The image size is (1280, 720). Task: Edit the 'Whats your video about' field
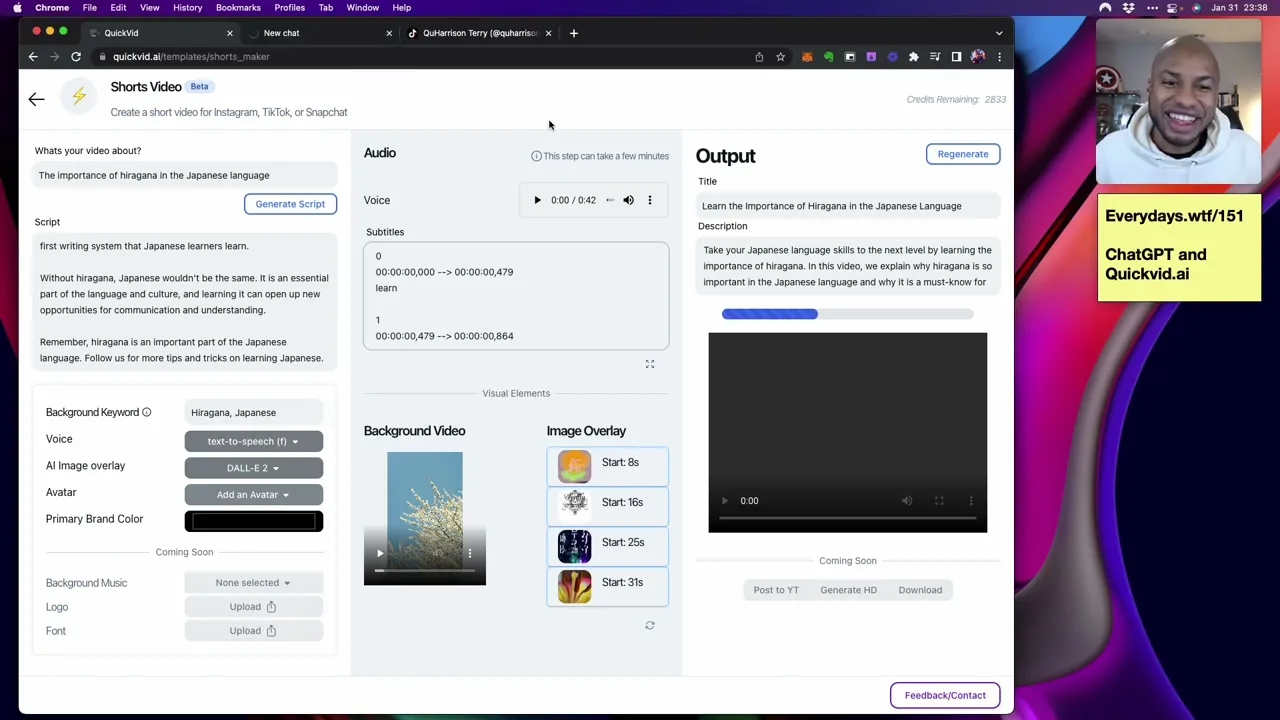pos(185,175)
